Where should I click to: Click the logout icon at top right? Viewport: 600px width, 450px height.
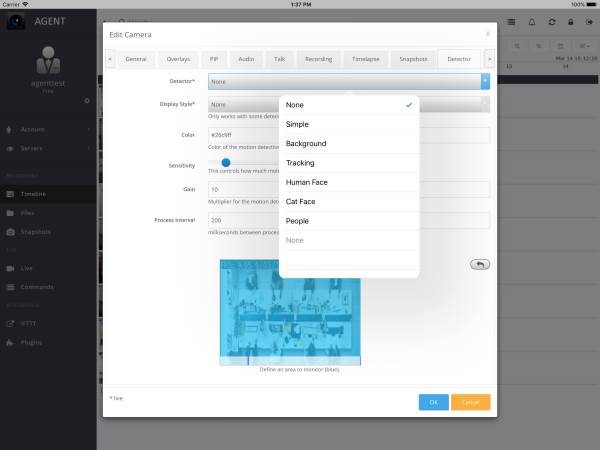pyautogui.click(x=589, y=22)
